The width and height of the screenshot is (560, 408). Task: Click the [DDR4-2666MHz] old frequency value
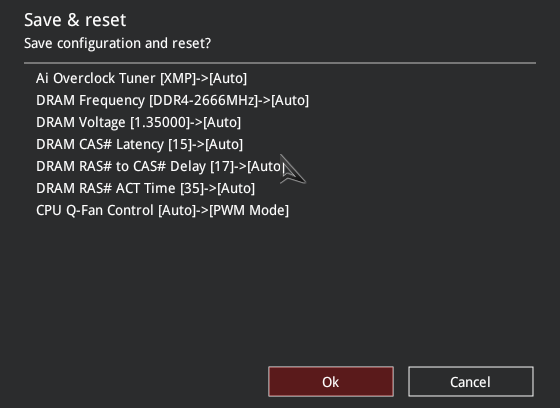tap(203, 100)
